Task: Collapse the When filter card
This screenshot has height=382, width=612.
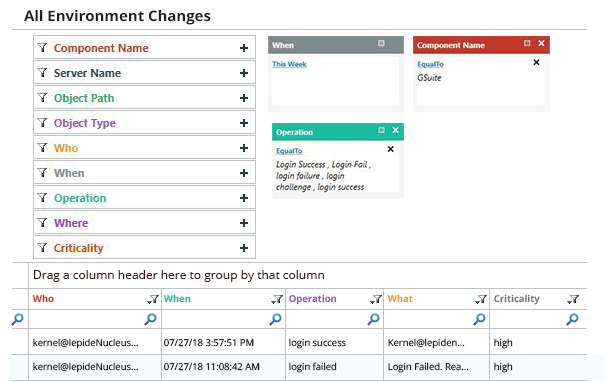Action: (x=381, y=43)
